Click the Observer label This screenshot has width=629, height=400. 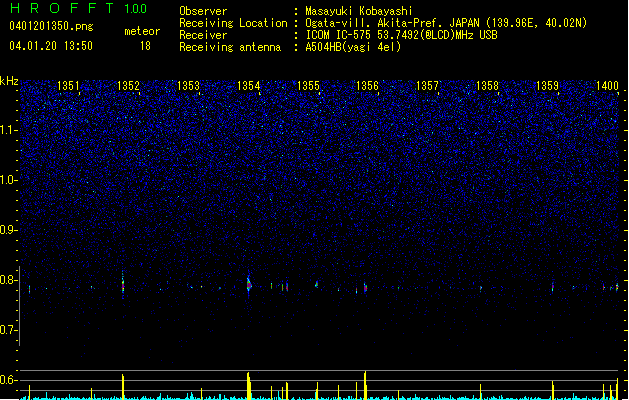(203, 11)
